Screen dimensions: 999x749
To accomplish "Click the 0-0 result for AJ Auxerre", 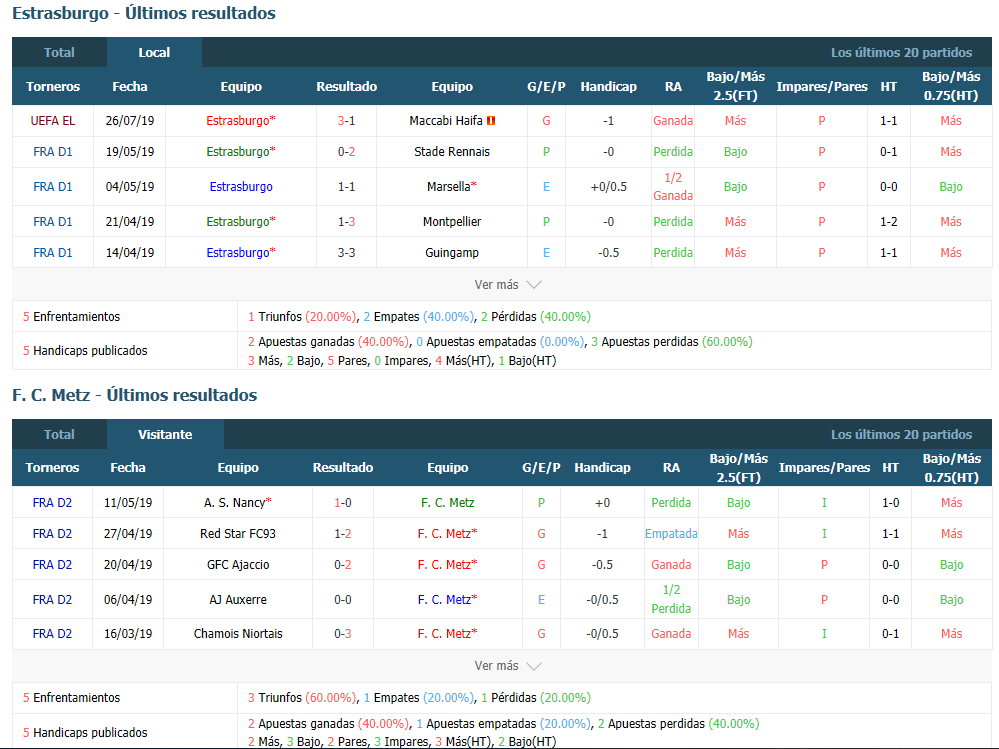I will coord(343,599).
